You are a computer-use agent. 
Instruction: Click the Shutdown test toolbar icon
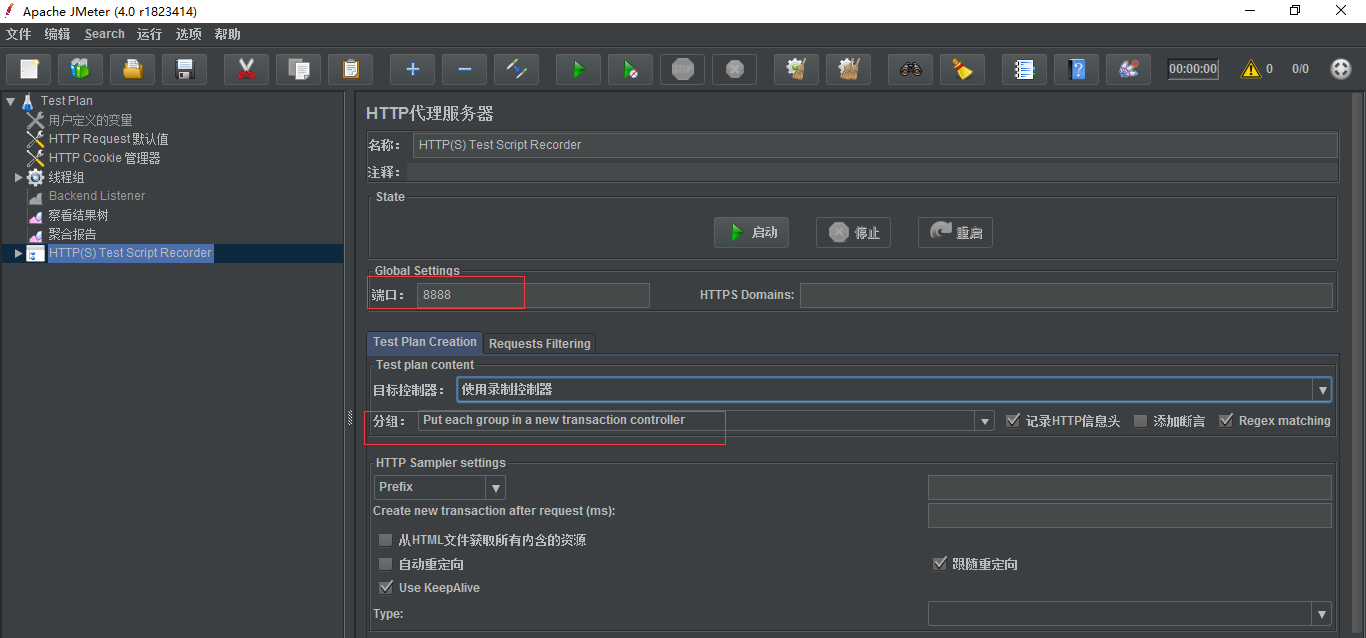point(734,69)
